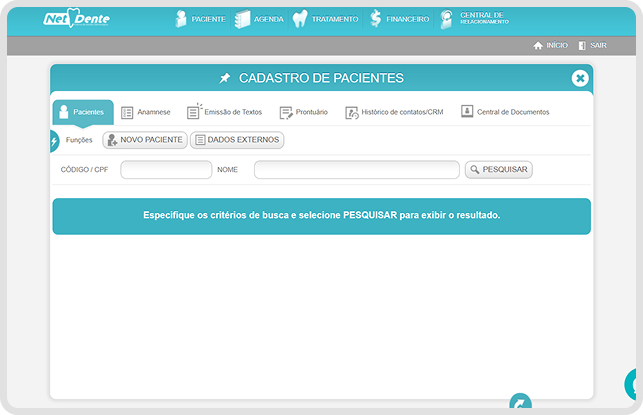
Task: Select the Pacientes tab
Action: coord(83,112)
